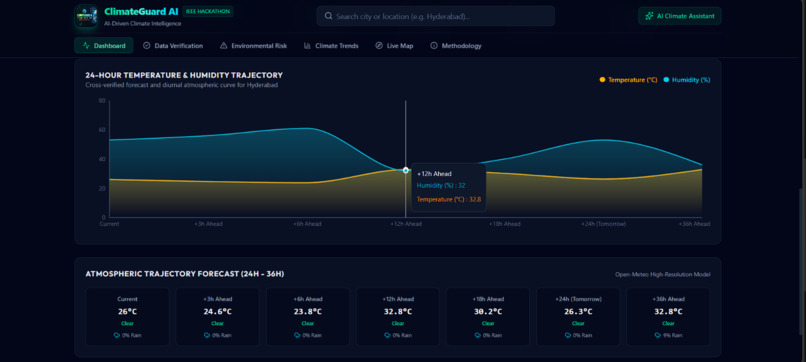The height and width of the screenshot is (362, 806).
Task: Click the 'Current' x-axis label on chart
Action: (109, 224)
